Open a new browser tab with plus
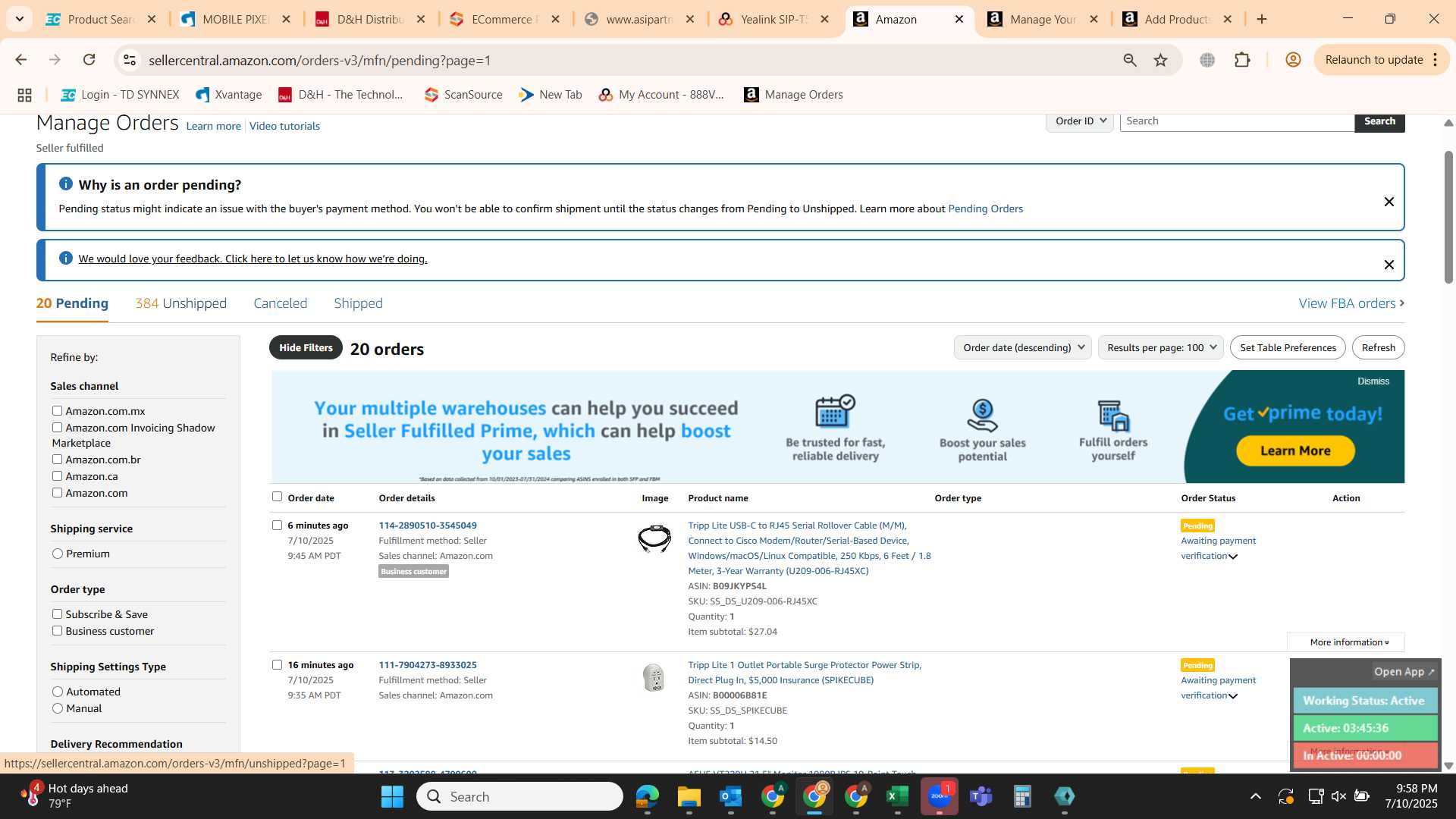Image resolution: width=1456 pixels, height=819 pixels. (1262, 19)
